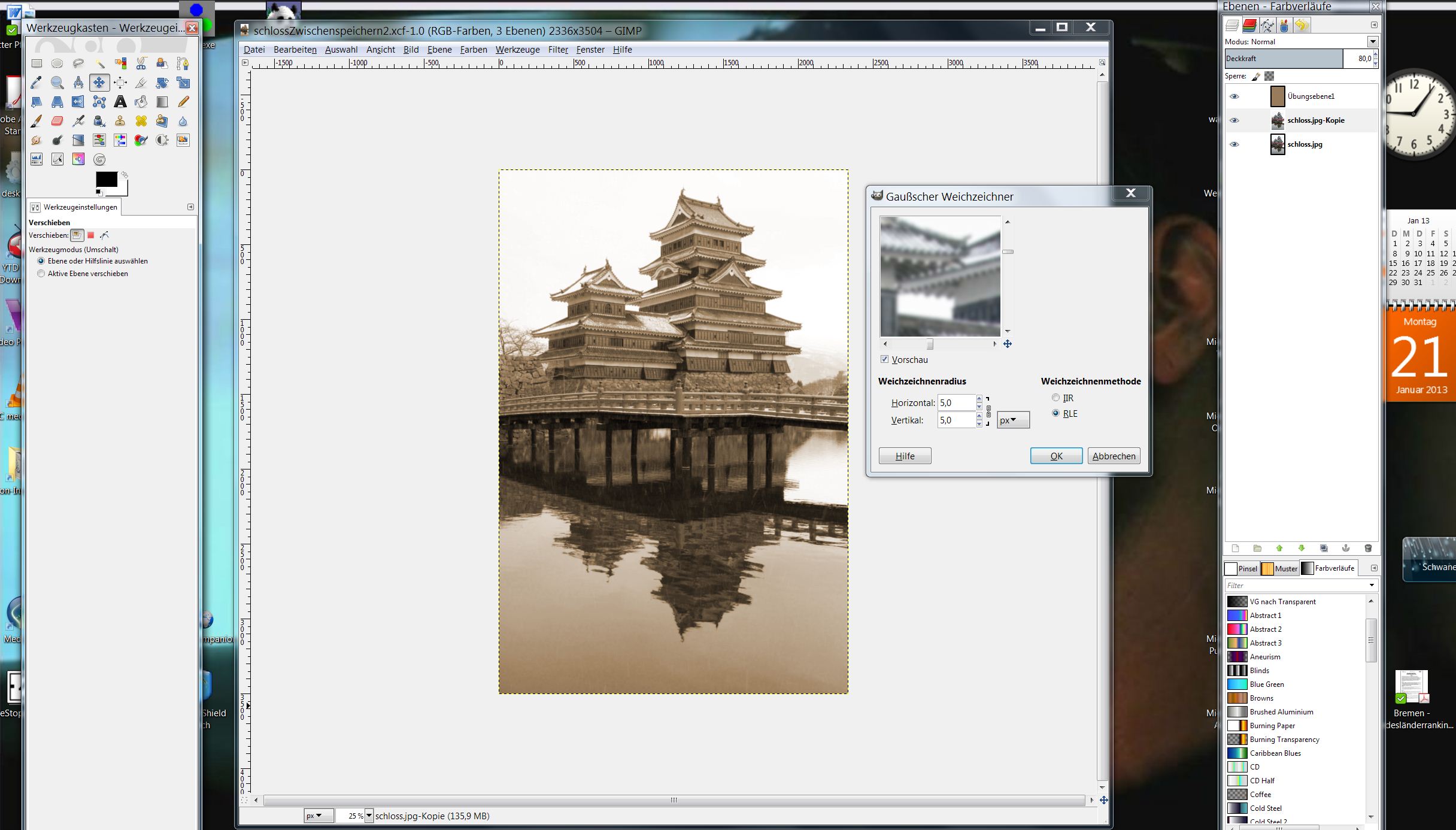Select the Heal tool bandage icon
The width and height of the screenshot is (1456, 830).
pyautogui.click(x=141, y=121)
